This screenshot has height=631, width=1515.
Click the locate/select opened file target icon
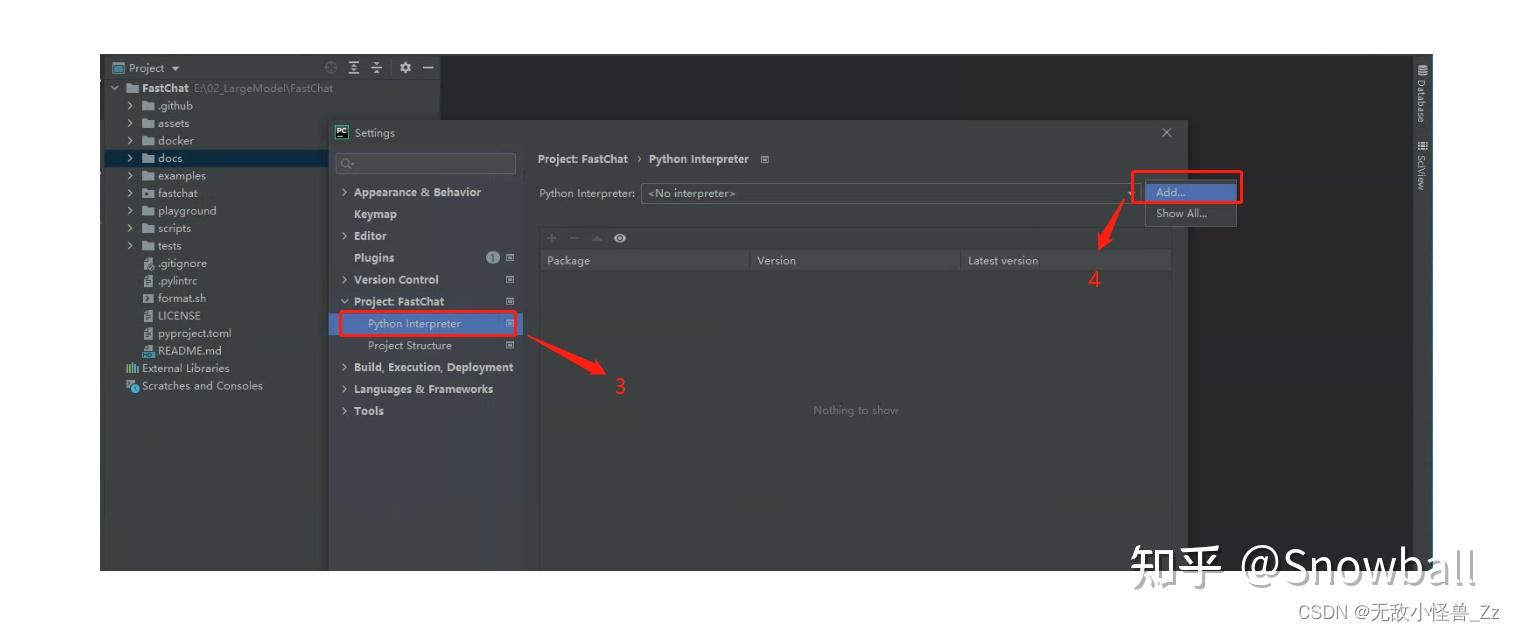tap(331, 68)
